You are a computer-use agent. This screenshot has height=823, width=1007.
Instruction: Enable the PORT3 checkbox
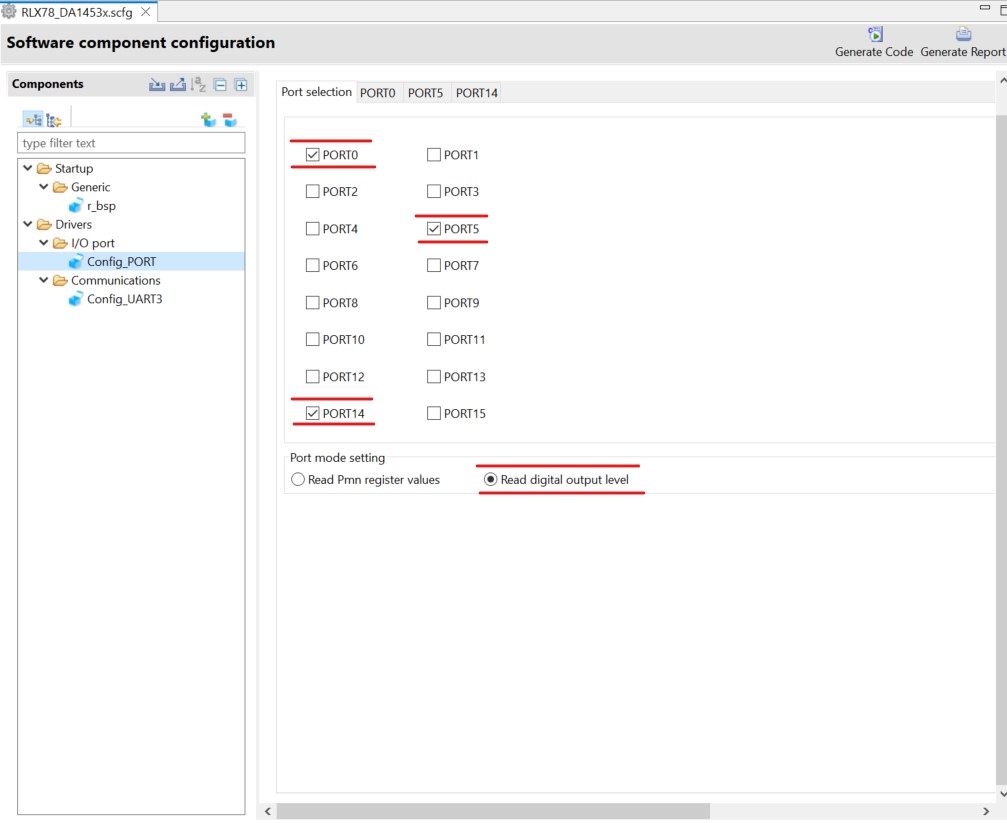(x=433, y=191)
